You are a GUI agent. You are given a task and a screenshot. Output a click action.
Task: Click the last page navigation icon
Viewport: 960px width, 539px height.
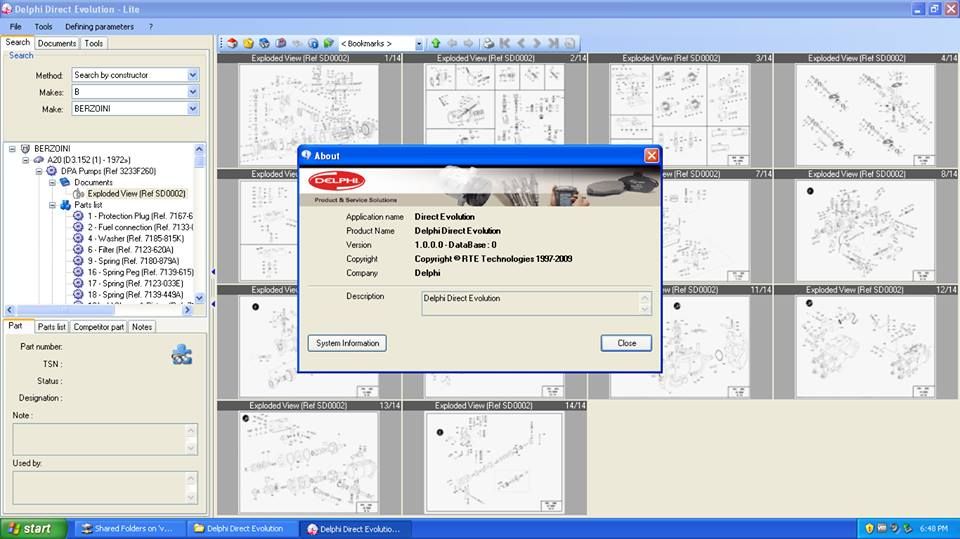tap(553, 43)
